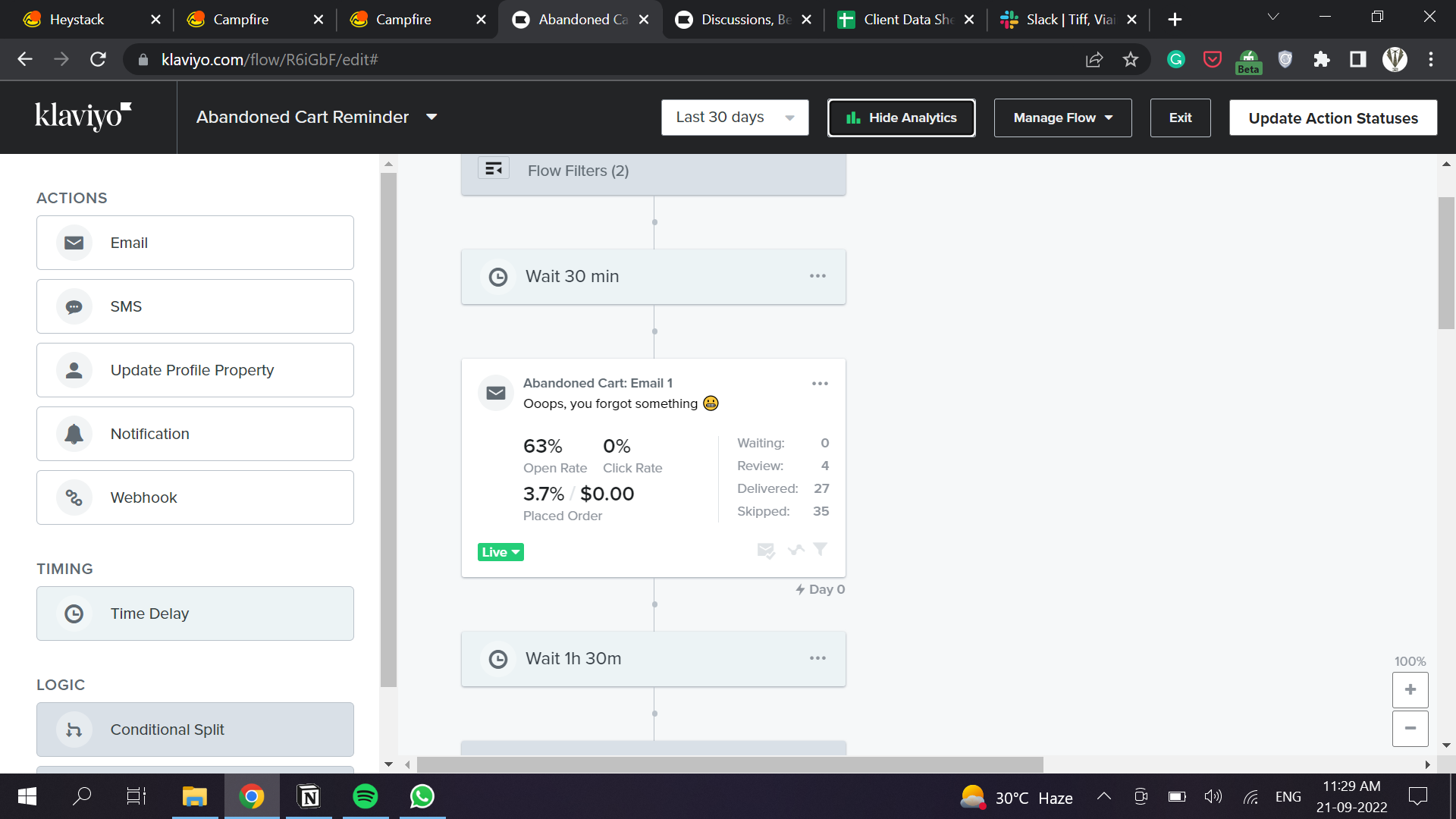
Task: Click the smart sending icon on Email 1 card
Action: pyautogui.click(x=766, y=551)
